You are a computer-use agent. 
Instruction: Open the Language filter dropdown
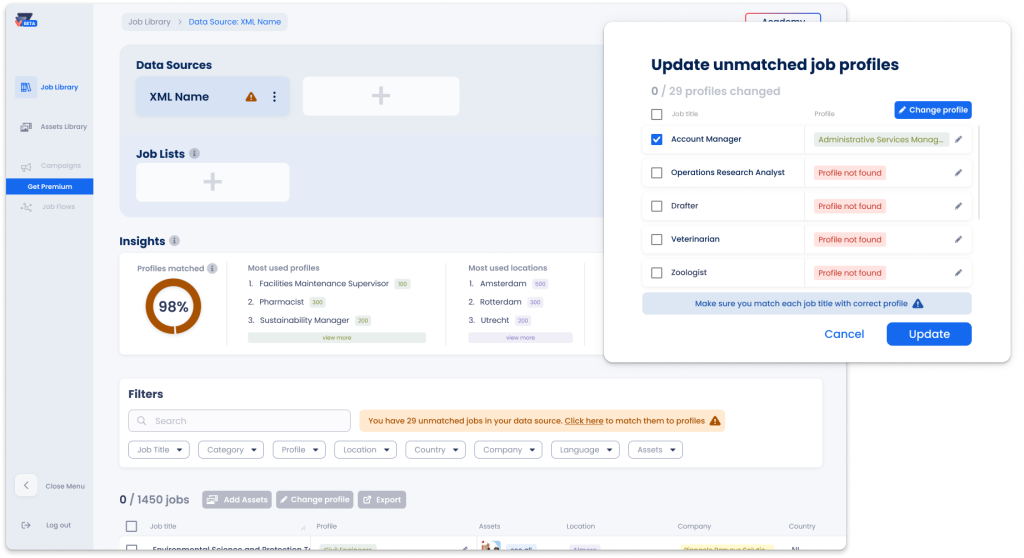pyautogui.click(x=585, y=450)
